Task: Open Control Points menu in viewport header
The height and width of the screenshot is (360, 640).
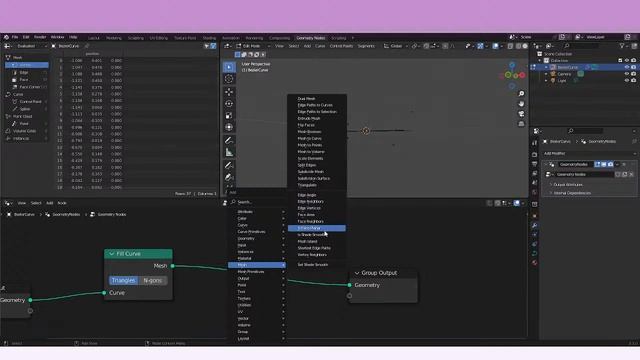Action: (x=341, y=46)
